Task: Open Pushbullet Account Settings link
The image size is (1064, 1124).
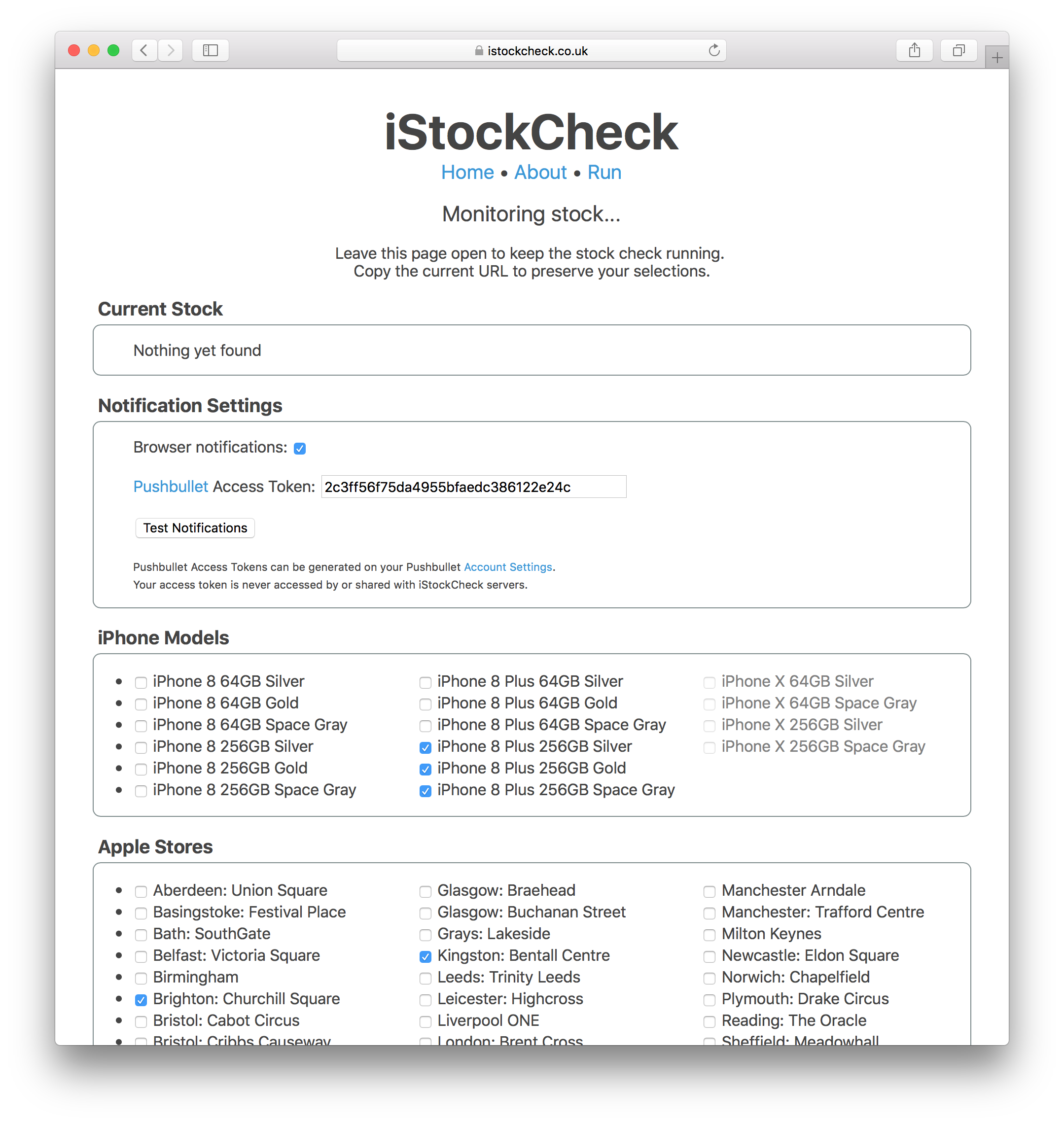Action: 508,567
